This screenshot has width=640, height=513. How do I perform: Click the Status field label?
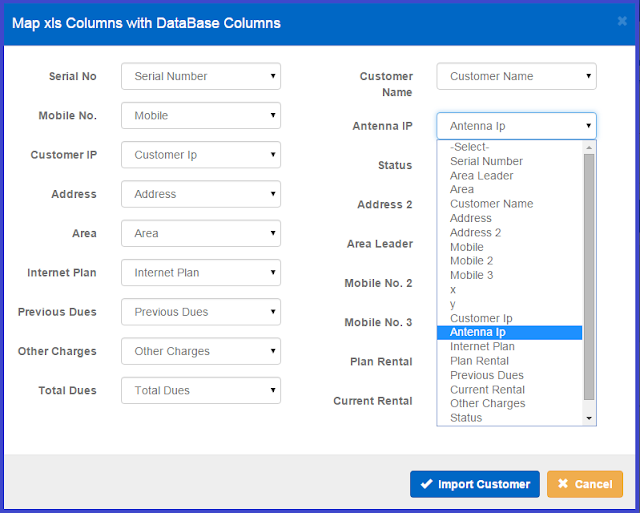point(395,165)
